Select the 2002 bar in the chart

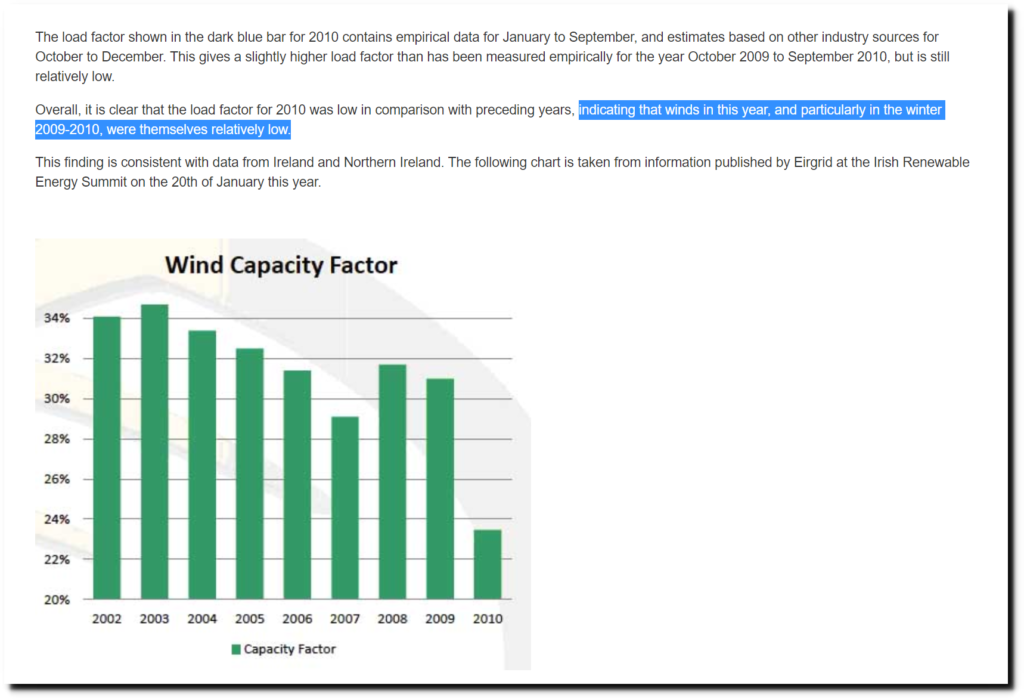click(x=107, y=458)
